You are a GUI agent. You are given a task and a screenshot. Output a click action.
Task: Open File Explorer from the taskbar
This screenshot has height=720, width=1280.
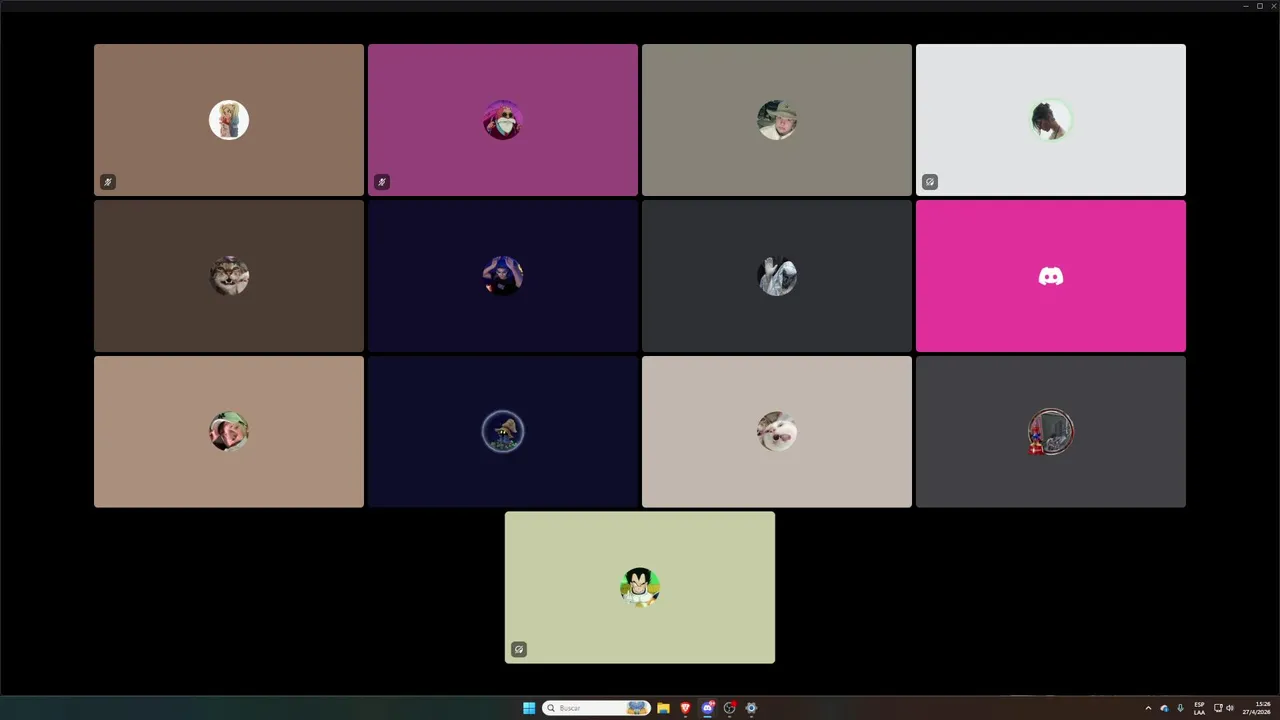coord(663,708)
